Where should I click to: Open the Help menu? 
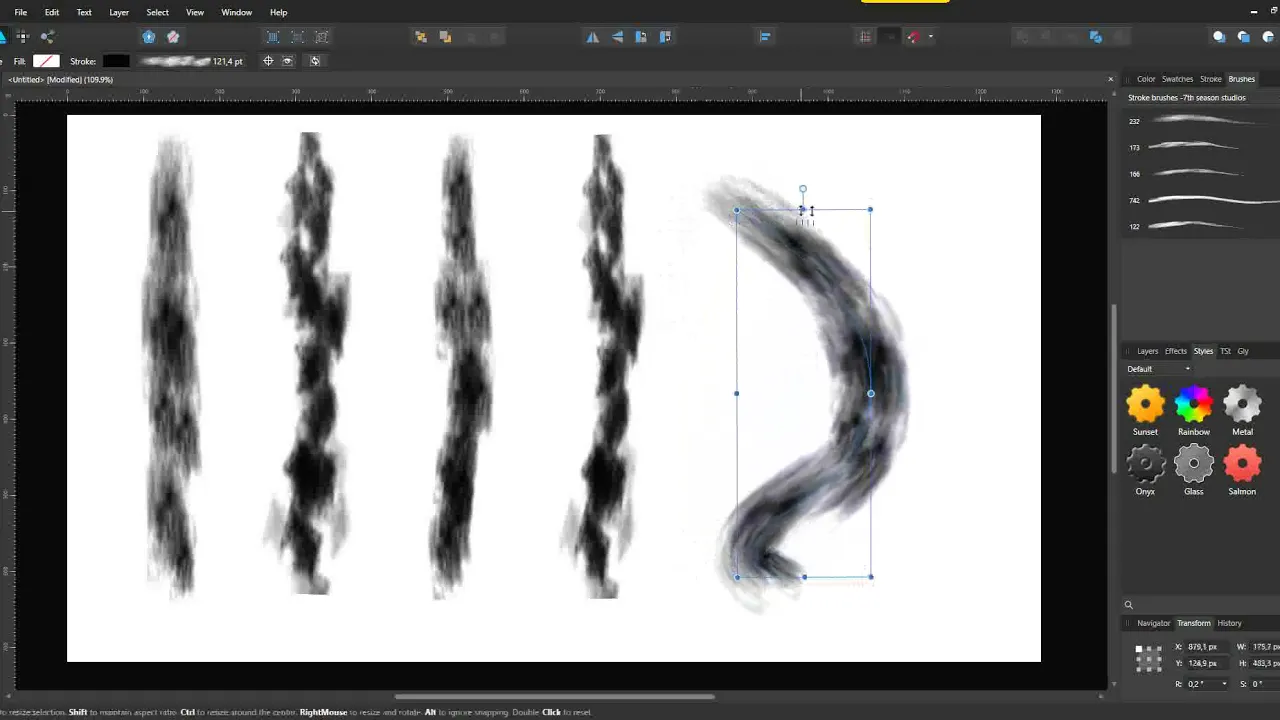coord(279,12)
